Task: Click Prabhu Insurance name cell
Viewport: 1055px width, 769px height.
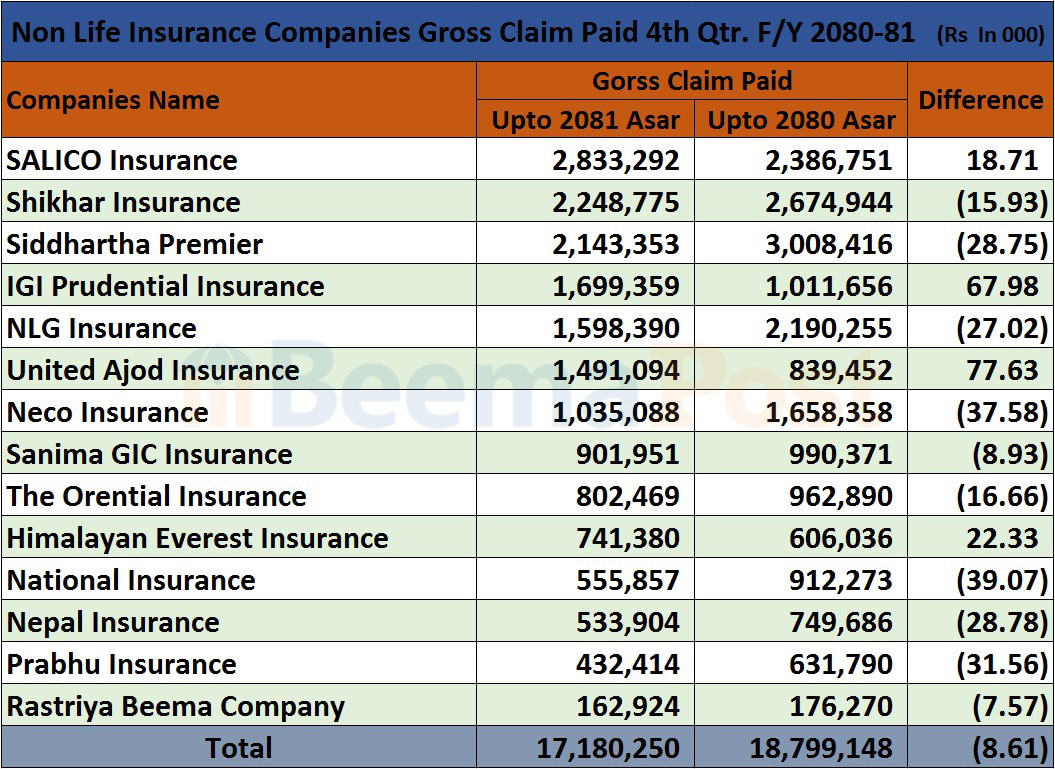Action: click(121, 664)
